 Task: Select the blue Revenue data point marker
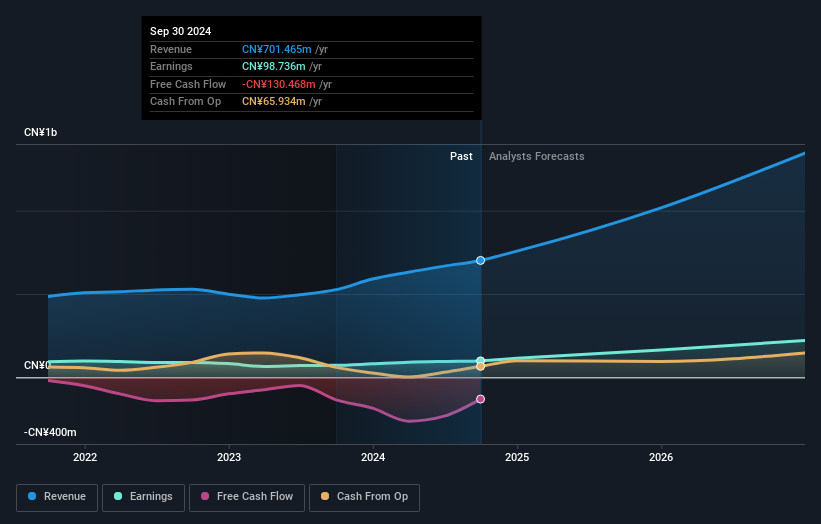[480, 260]
